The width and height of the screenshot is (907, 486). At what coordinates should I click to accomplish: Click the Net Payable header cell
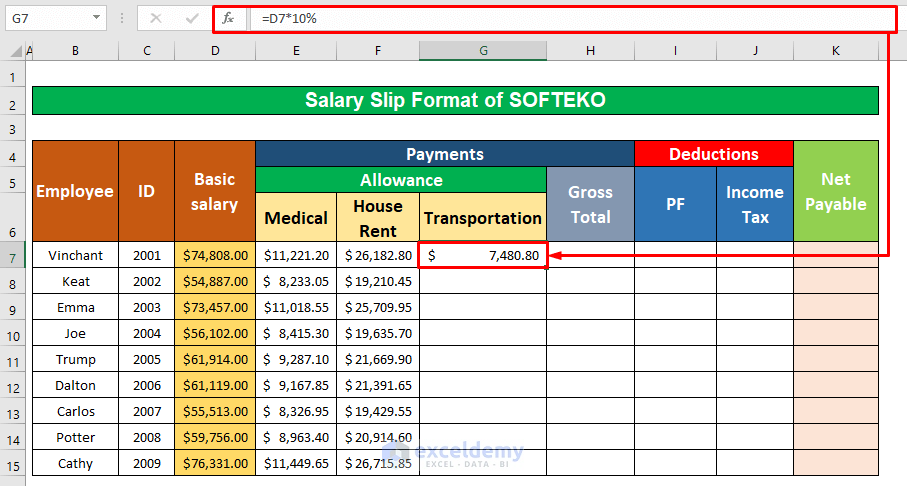(x=835, y=191)
